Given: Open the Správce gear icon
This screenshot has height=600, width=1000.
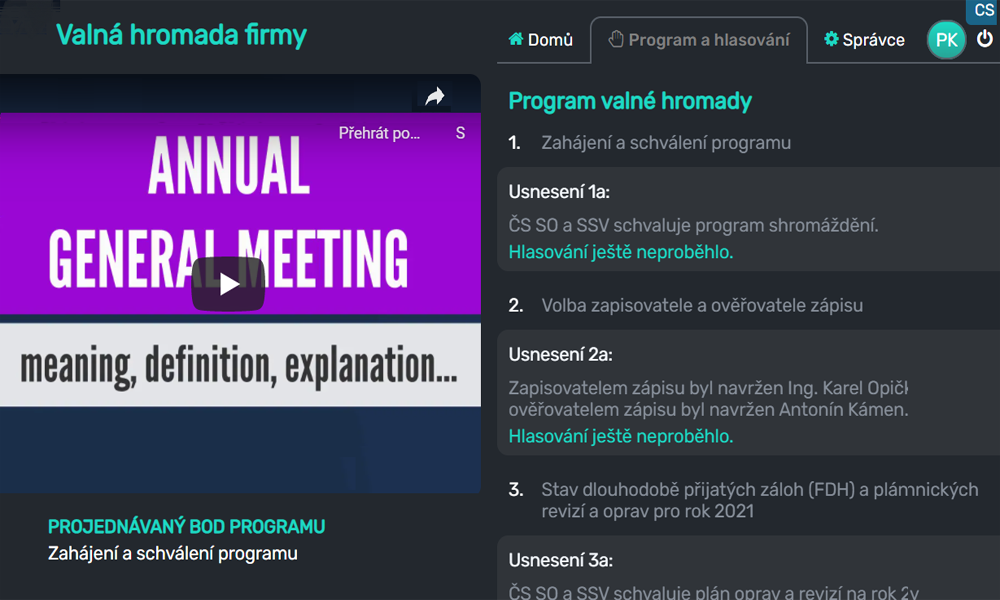Looking at the screenshot, I should tap(831, 39).
